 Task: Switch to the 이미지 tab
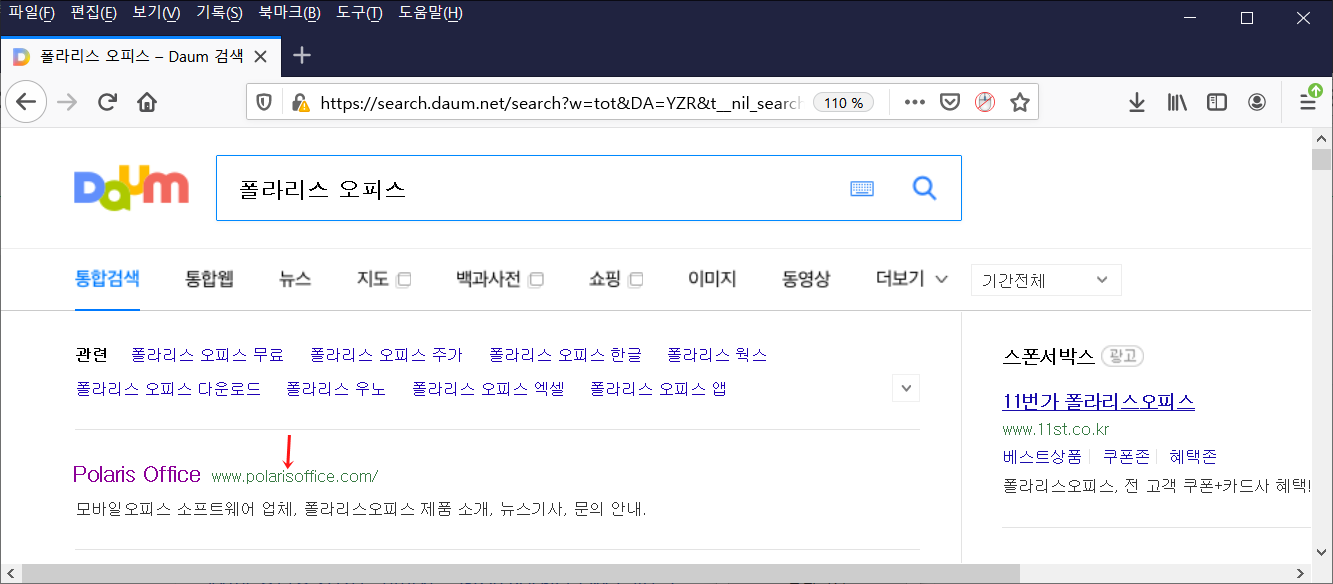pyautogui.click(x=712, y=279)
